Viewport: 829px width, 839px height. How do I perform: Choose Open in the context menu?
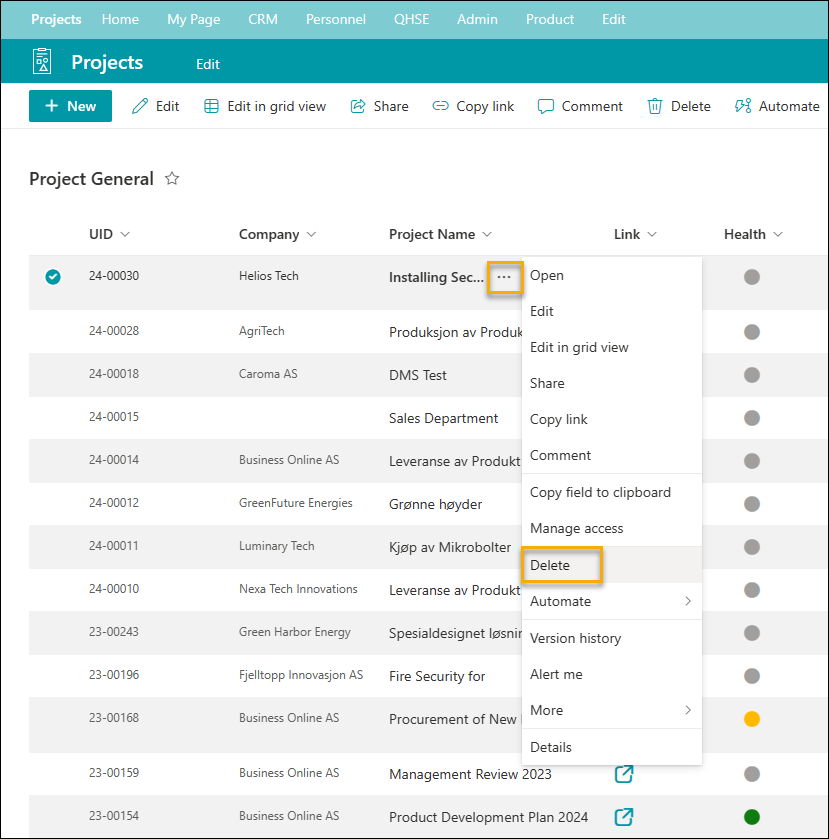click(612, 275)
